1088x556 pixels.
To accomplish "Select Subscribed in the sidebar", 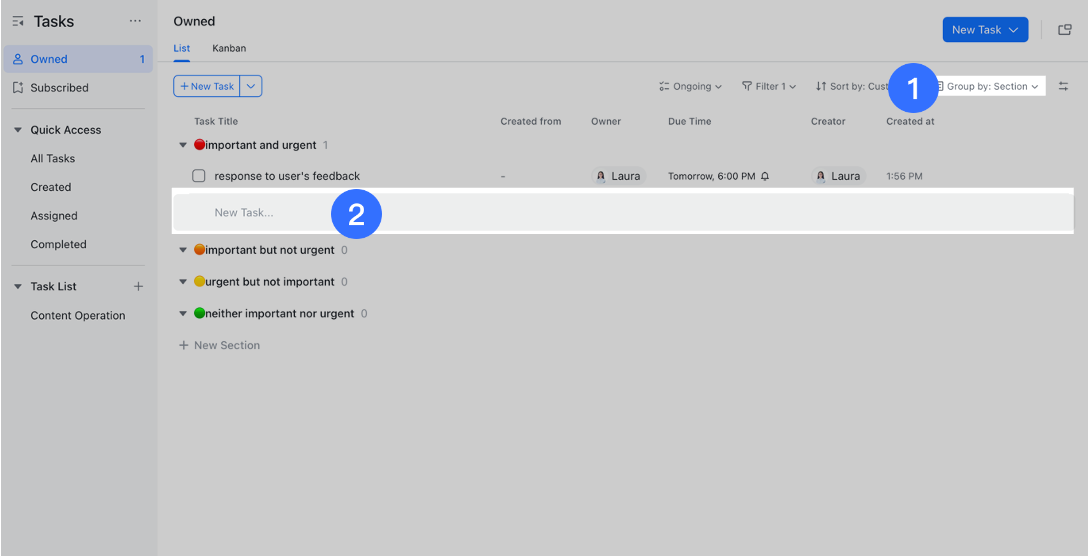I will click(x=59, y=88).
